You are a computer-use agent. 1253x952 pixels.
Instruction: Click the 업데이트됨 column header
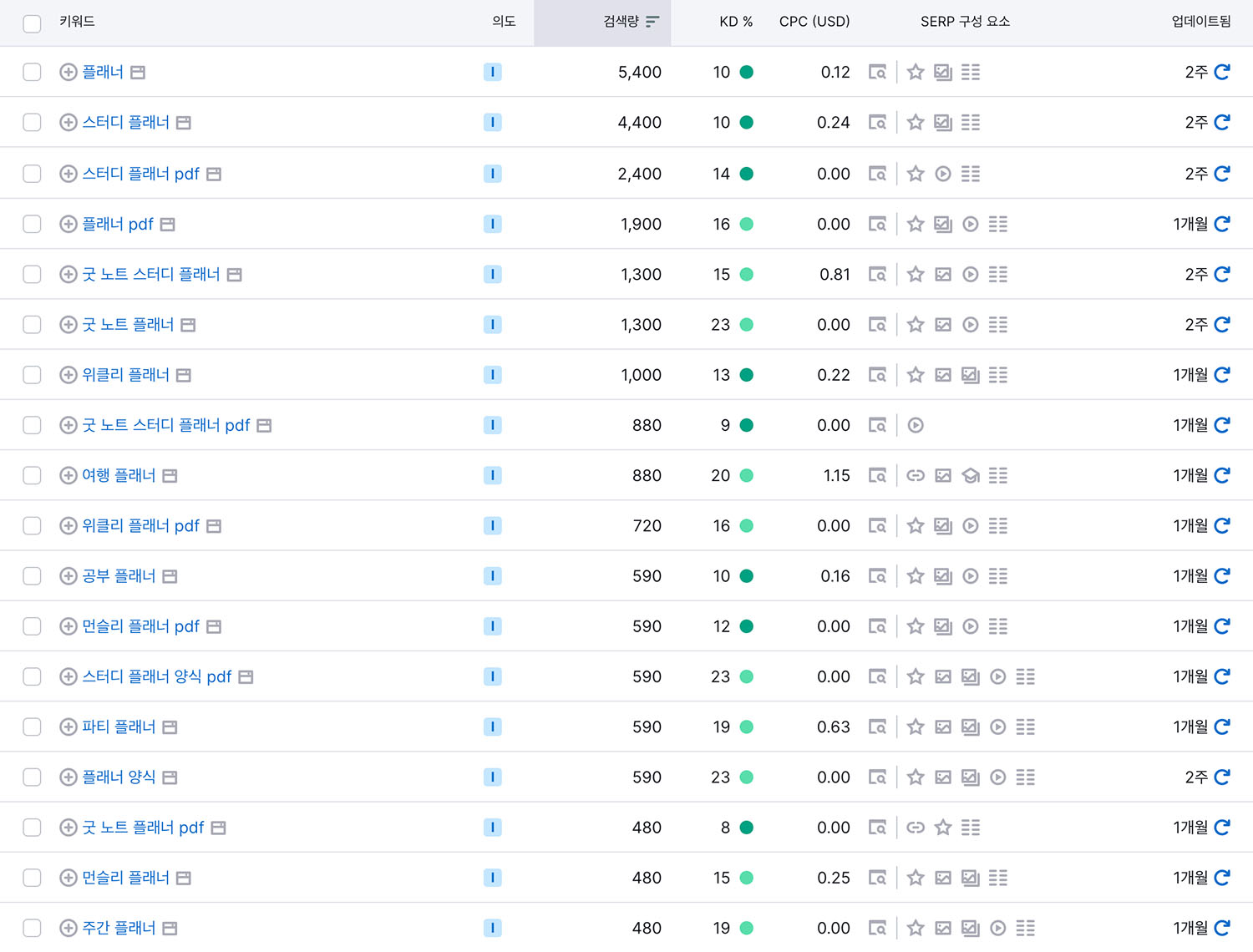tap(1201, 22)
